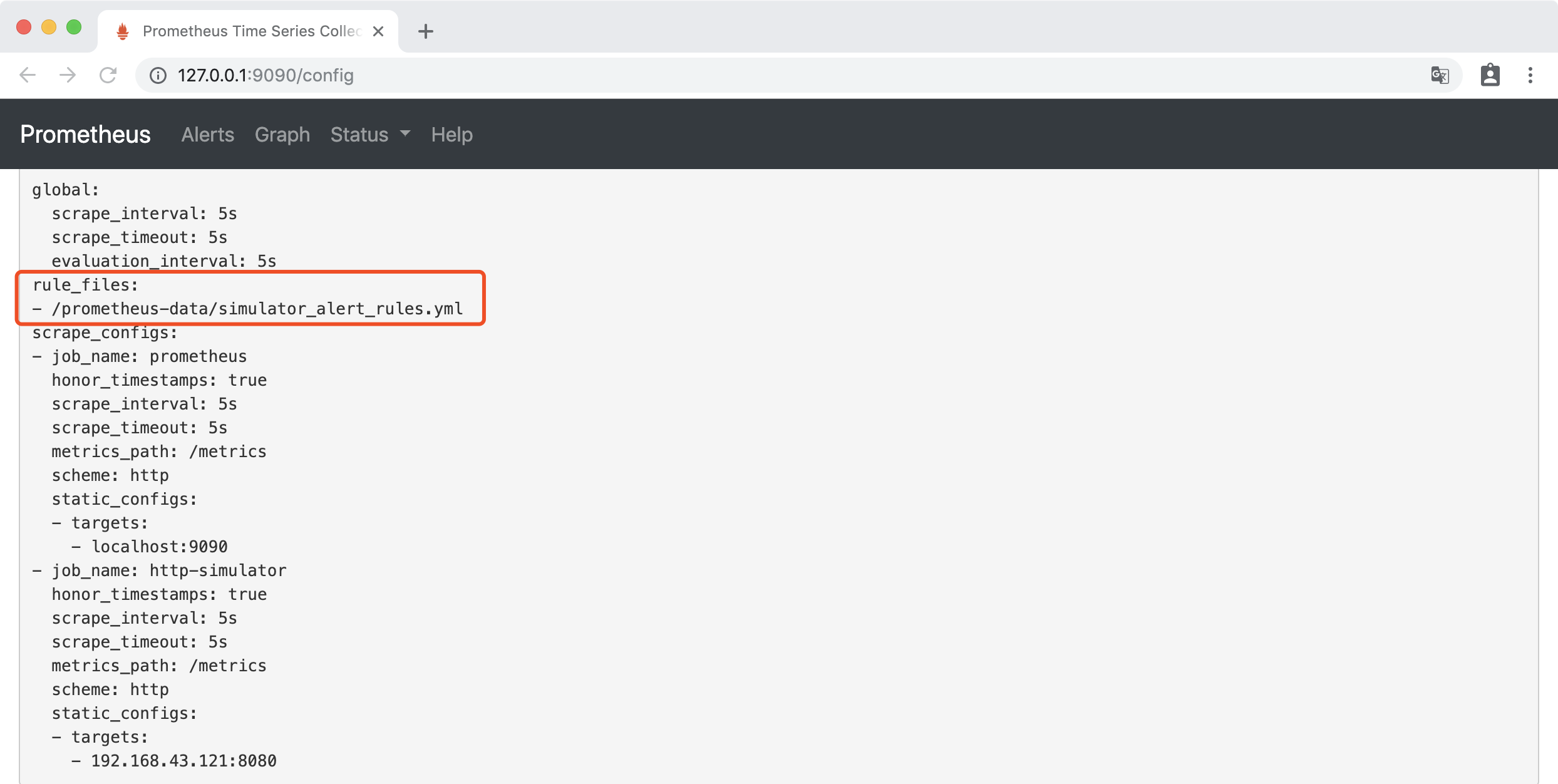
Task: Open the Alerts page in navbar
Action: pyautogui.click(x=207, y=135)
